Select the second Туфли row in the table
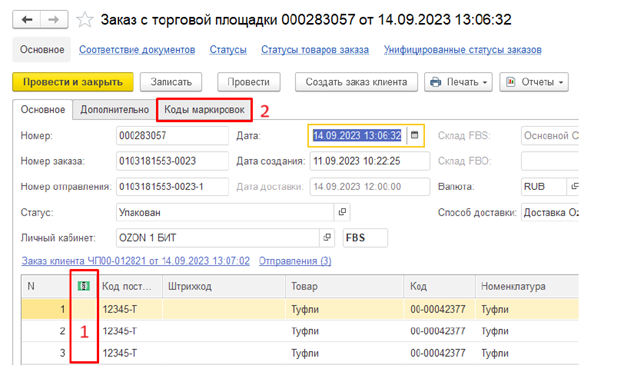The image size is (624, 372). coord(300,331)
